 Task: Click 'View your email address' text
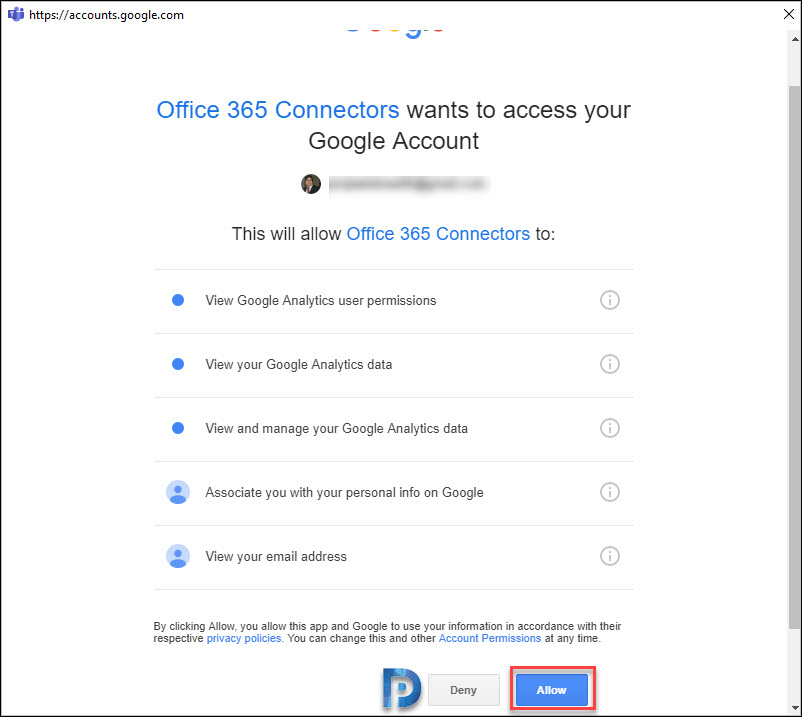pyautogui.click(x=276, y=556)
